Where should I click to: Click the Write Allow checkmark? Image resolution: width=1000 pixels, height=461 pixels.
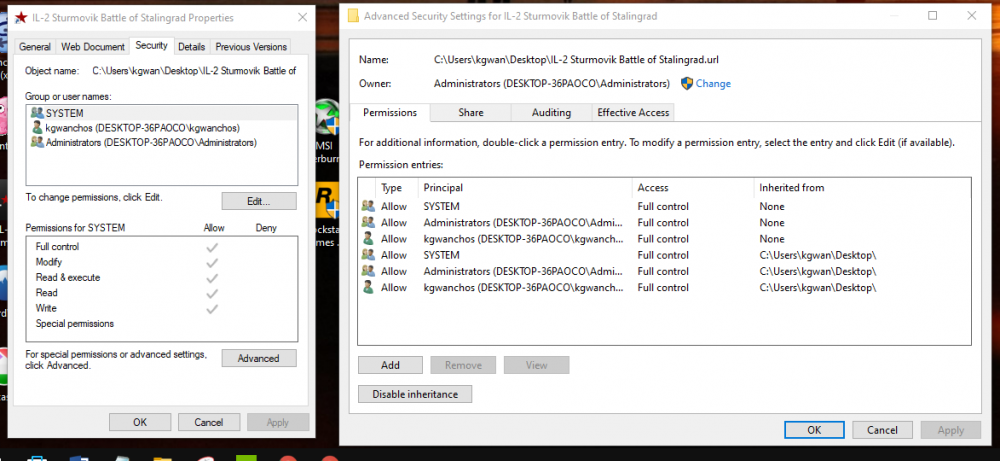pyautogui.click(x=212, y=309)
